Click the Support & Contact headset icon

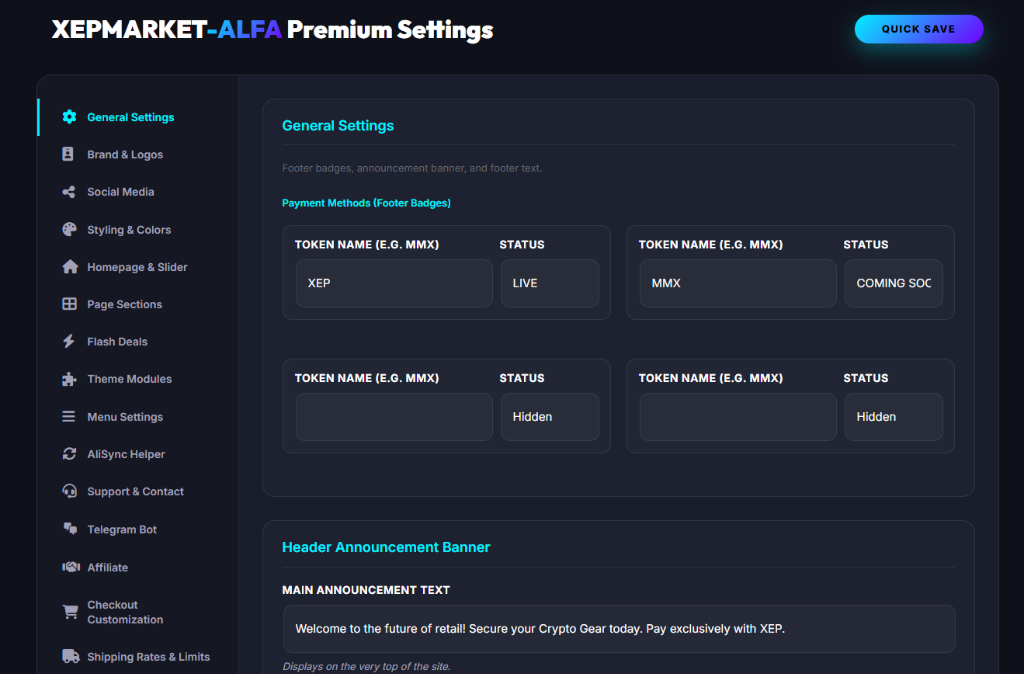coord(69,492)
